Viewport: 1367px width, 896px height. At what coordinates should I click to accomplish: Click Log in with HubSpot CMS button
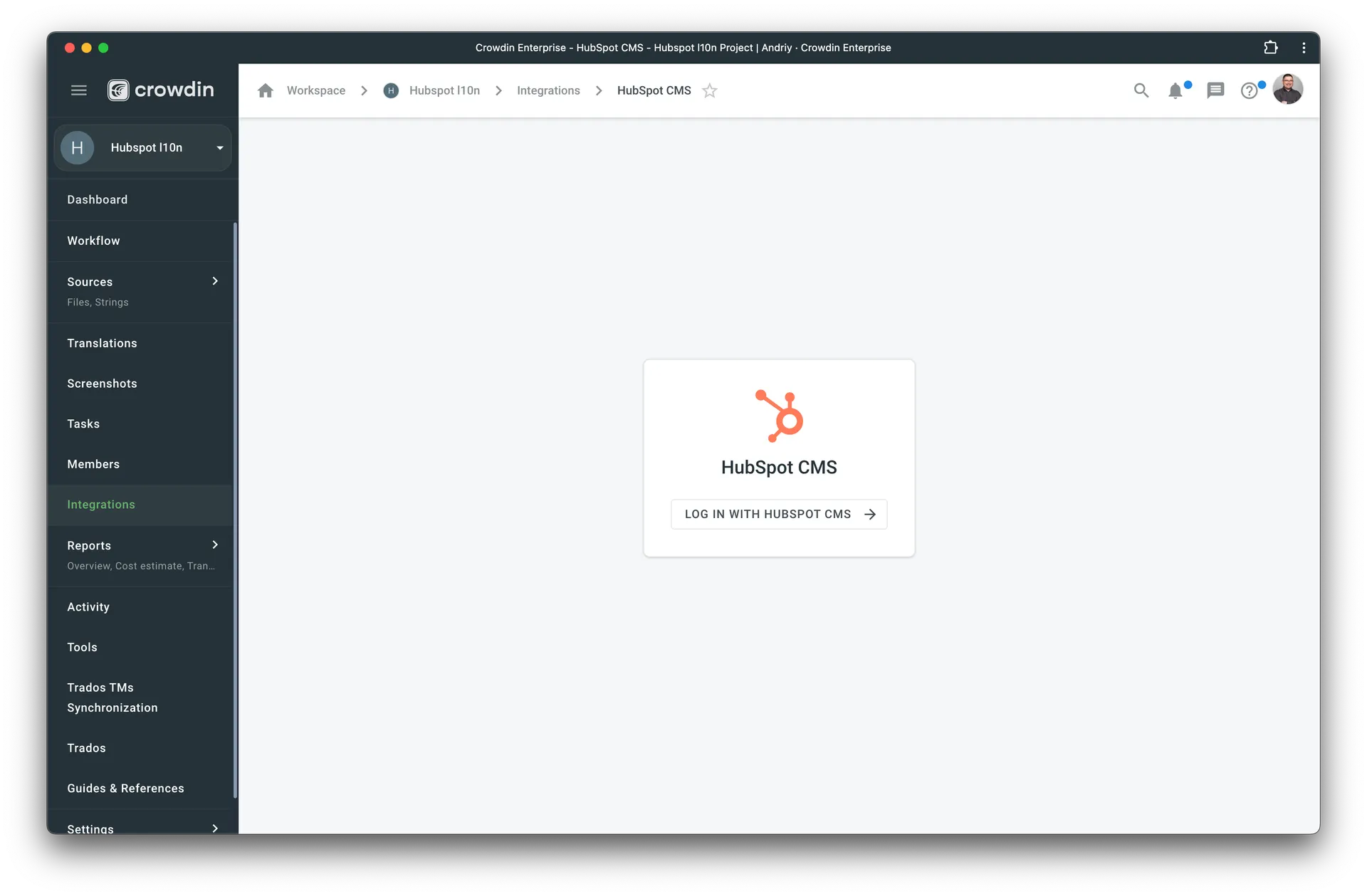pyautogui.click(x=779, y=514)
